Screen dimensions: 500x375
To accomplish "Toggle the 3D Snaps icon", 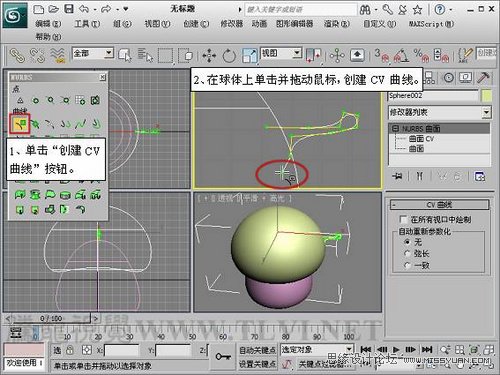I will pos(381,55).
